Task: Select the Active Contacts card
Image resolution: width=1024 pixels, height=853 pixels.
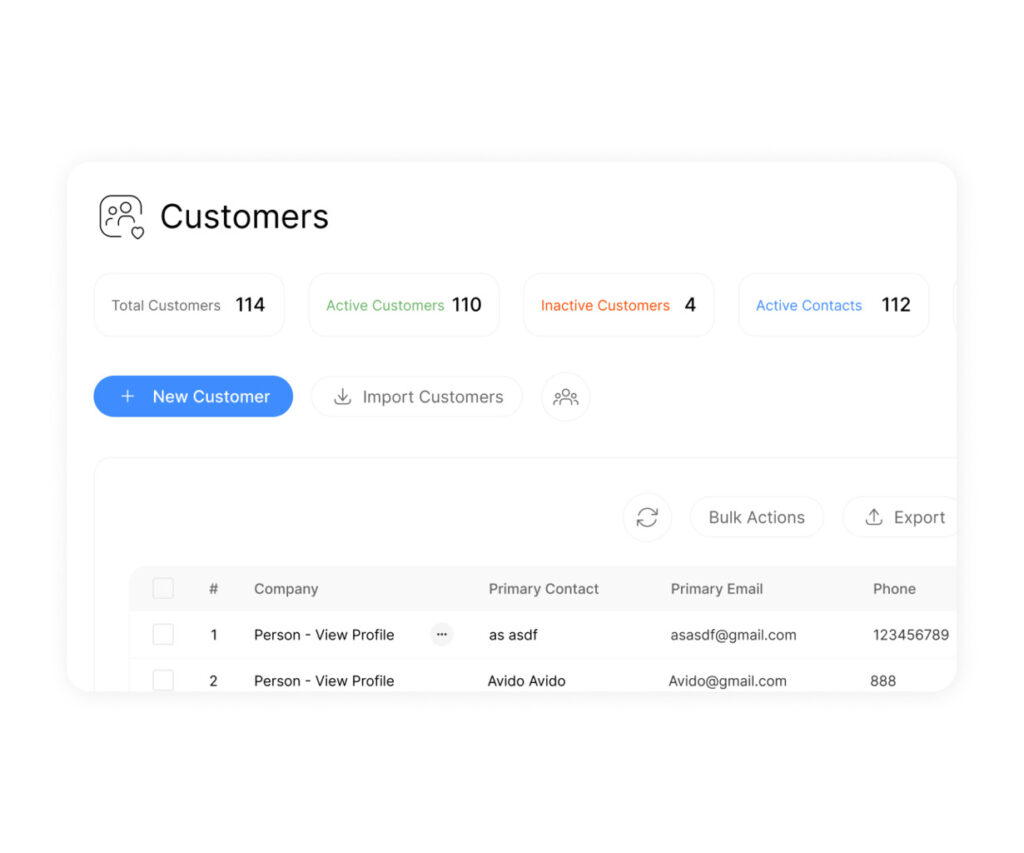Action: (833, 305)
